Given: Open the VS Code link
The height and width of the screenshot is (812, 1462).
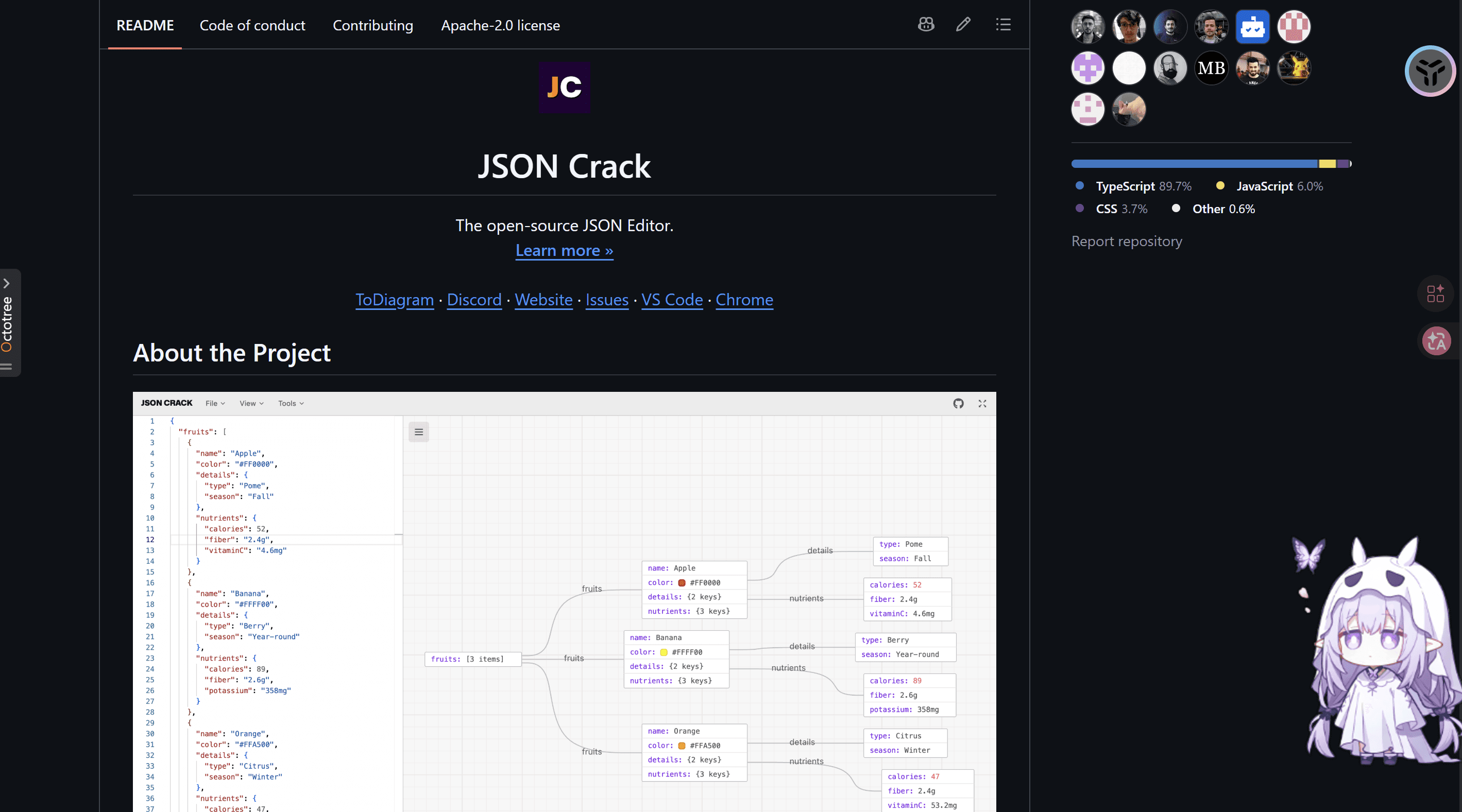Looking at the screenshot, I should [x=672, y=300].
